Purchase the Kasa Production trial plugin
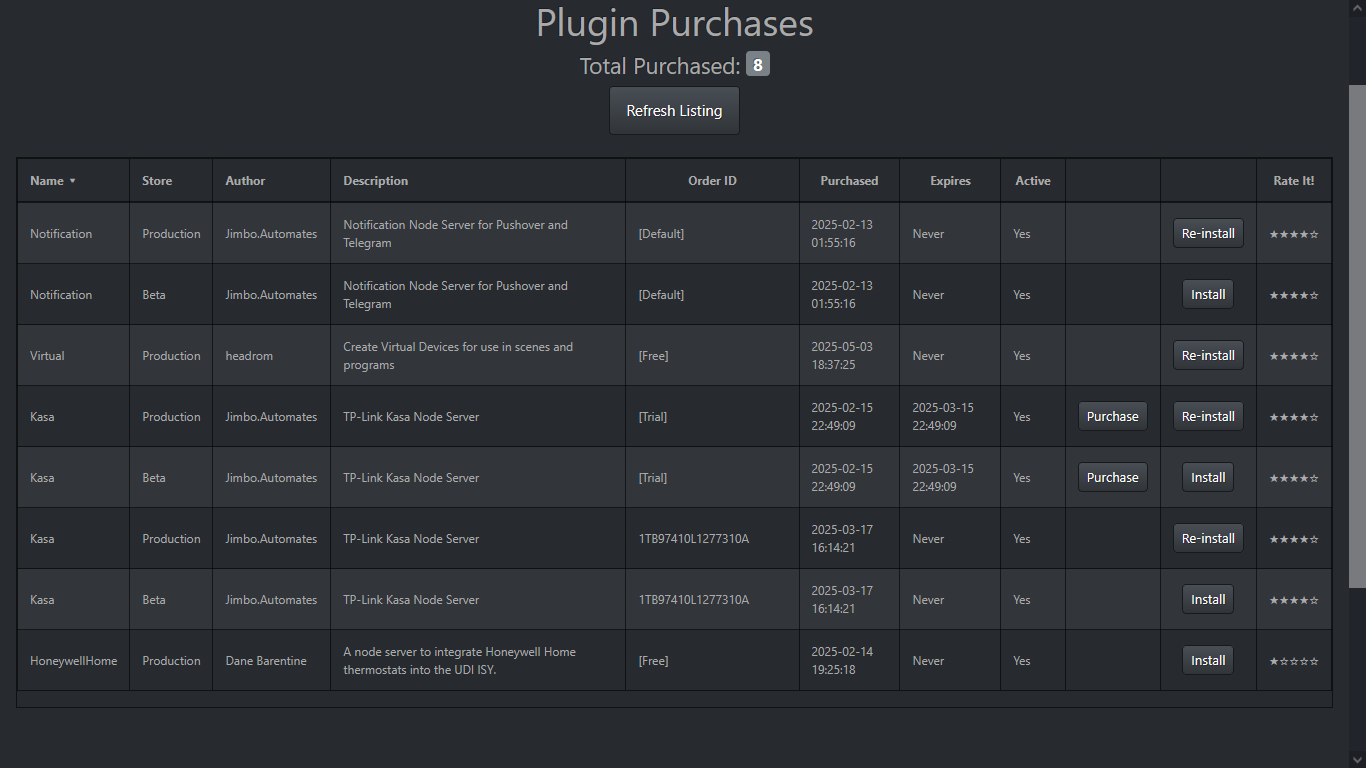Viewport: 1366px width, 768px height. coord(1112,417)
